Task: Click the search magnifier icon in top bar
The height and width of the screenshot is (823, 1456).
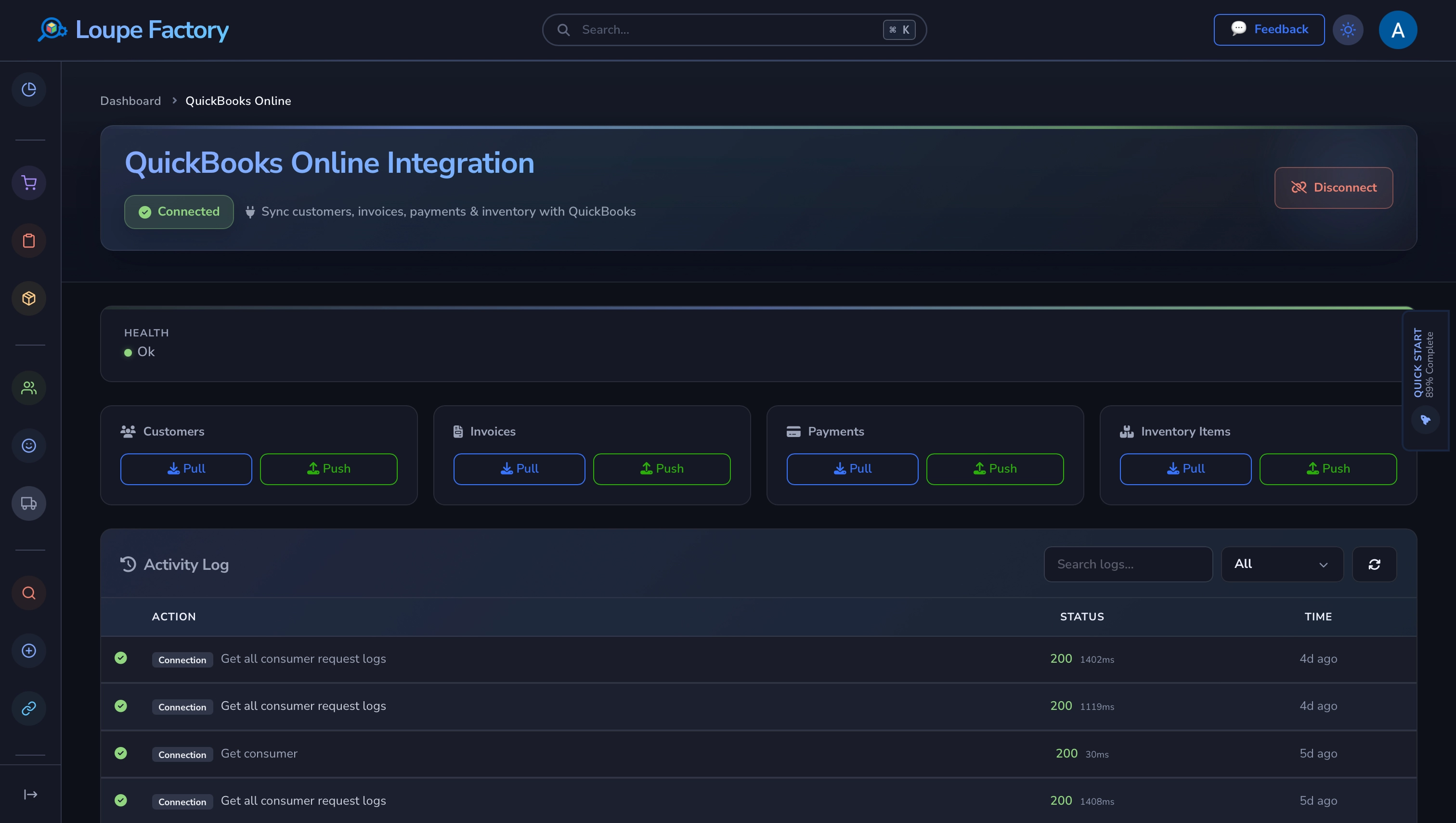Action: click(563, 30)
